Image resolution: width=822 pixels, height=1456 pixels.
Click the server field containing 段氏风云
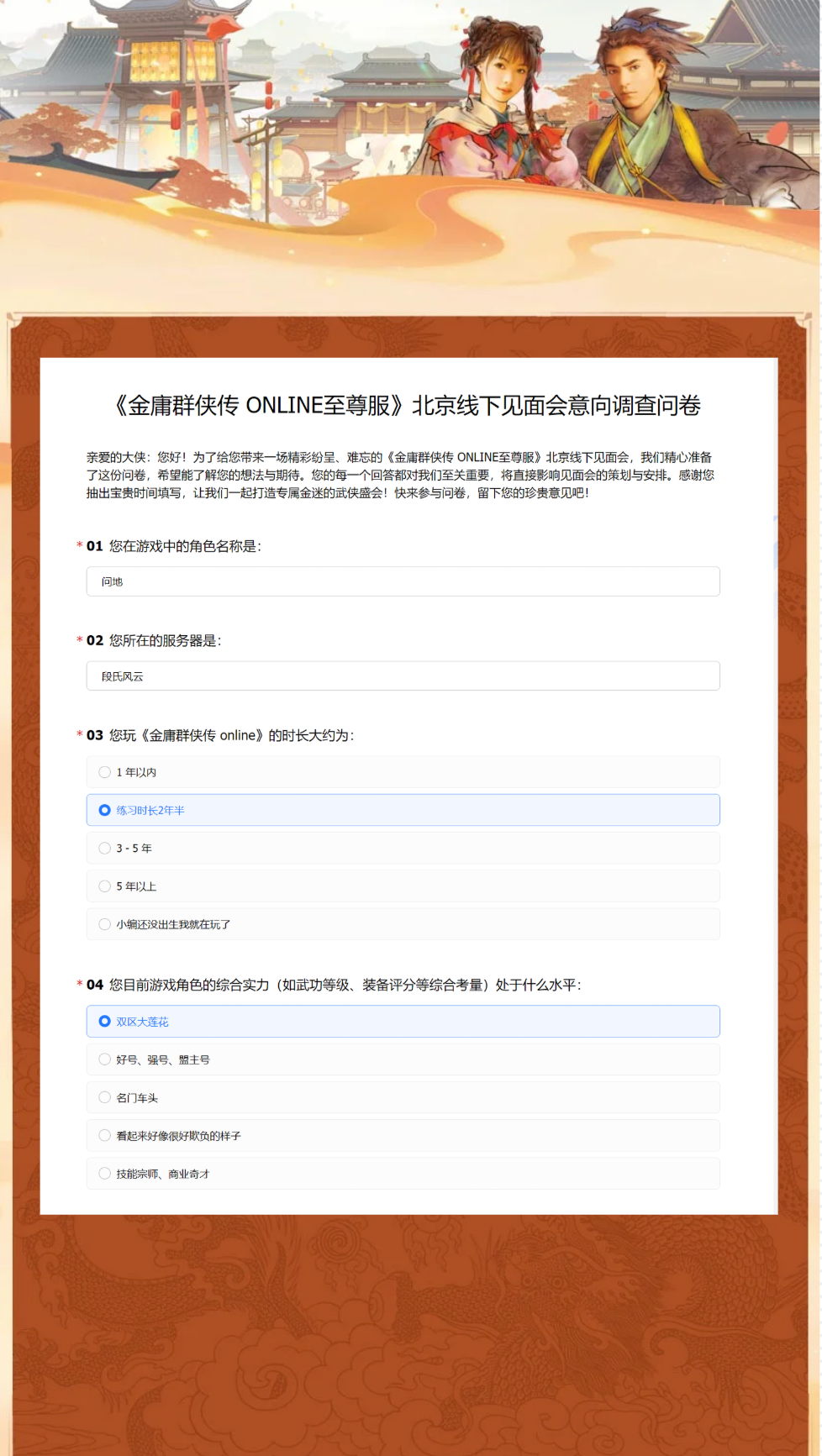[x=403, y=676]
